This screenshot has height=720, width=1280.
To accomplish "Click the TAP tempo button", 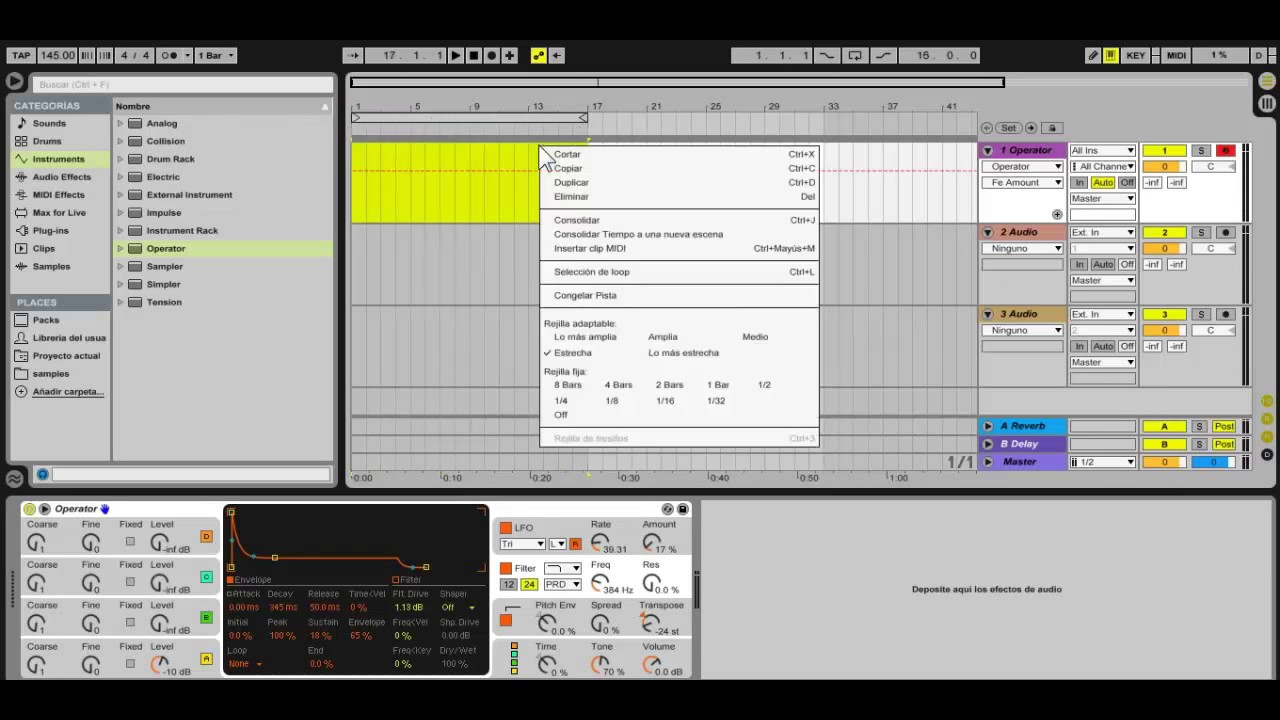I will (x=21, y=56).
